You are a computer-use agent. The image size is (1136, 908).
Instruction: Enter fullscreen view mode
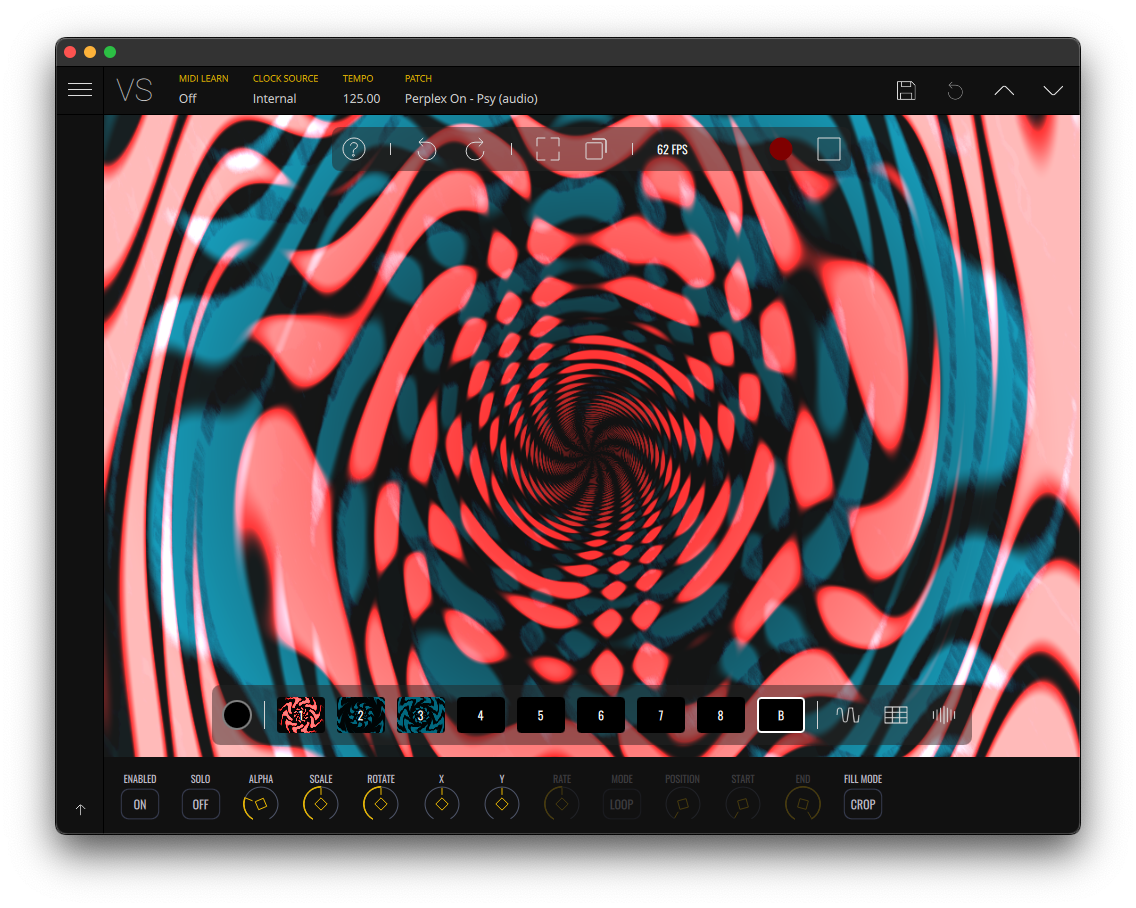pos(548,150)
